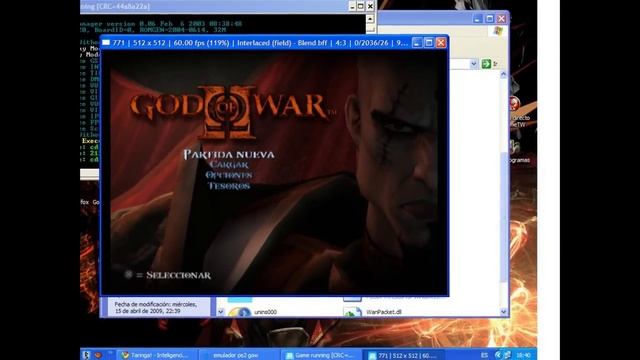Click the GS window title bar icon
The width and height of the screenshot is (640, 360).
point(106,42)
